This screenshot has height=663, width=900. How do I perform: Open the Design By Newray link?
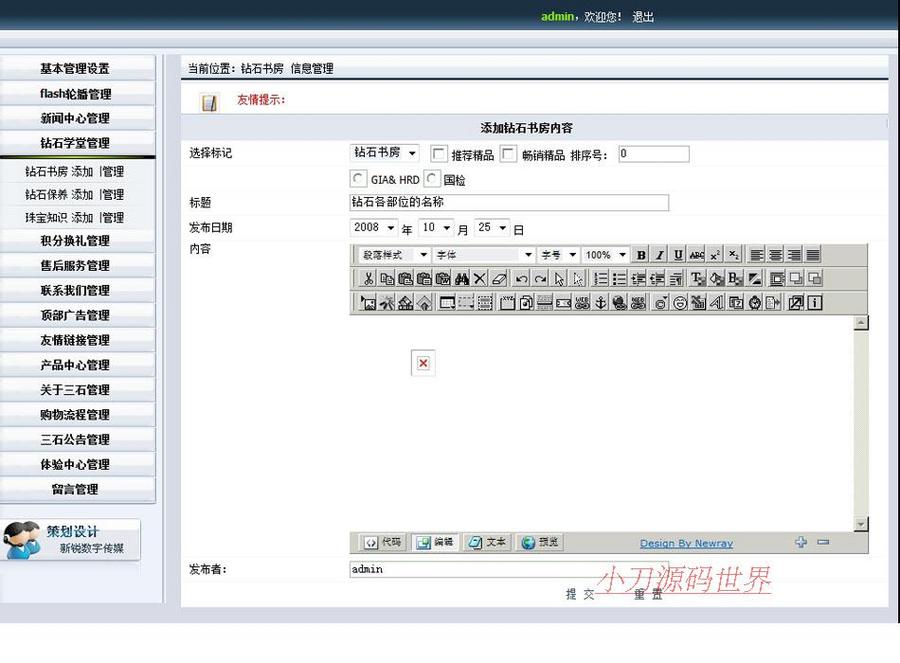click(686, 543)
